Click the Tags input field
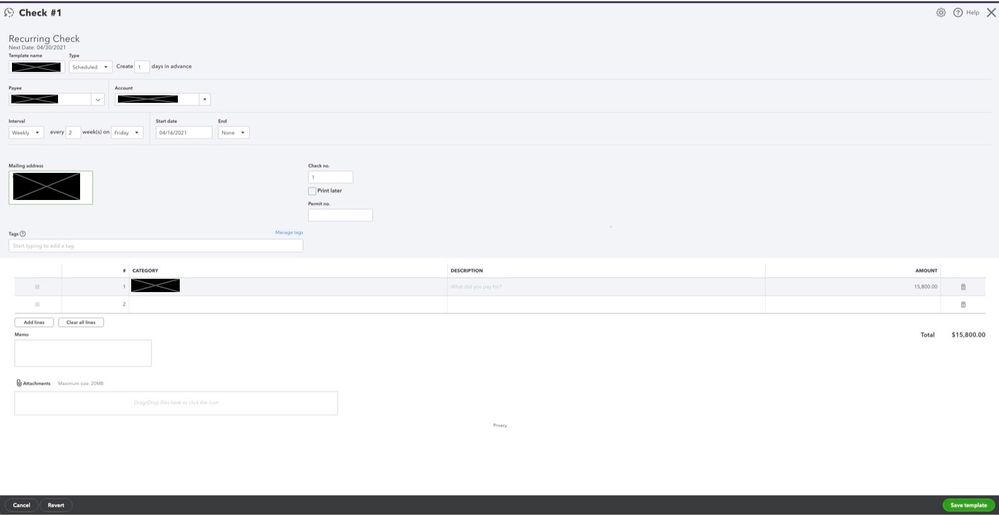This screenshot has width=999, height=516. (x=156, y=246)
